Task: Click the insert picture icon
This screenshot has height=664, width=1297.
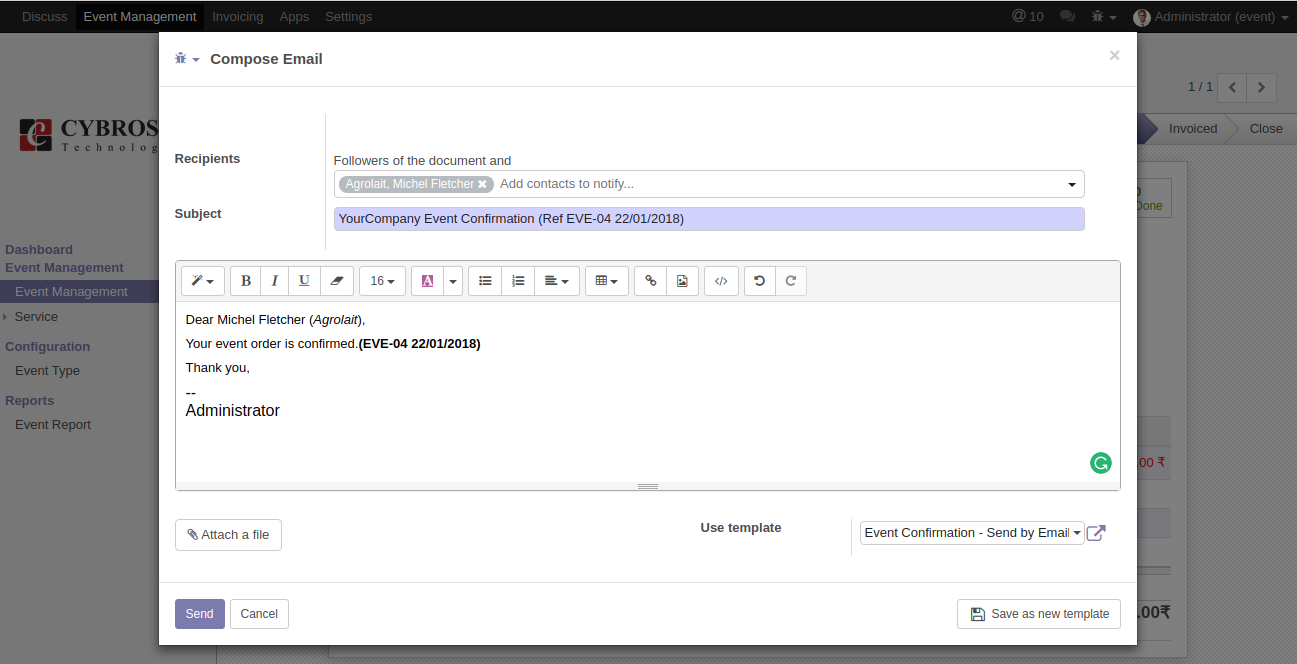Action: pos(682,281)
